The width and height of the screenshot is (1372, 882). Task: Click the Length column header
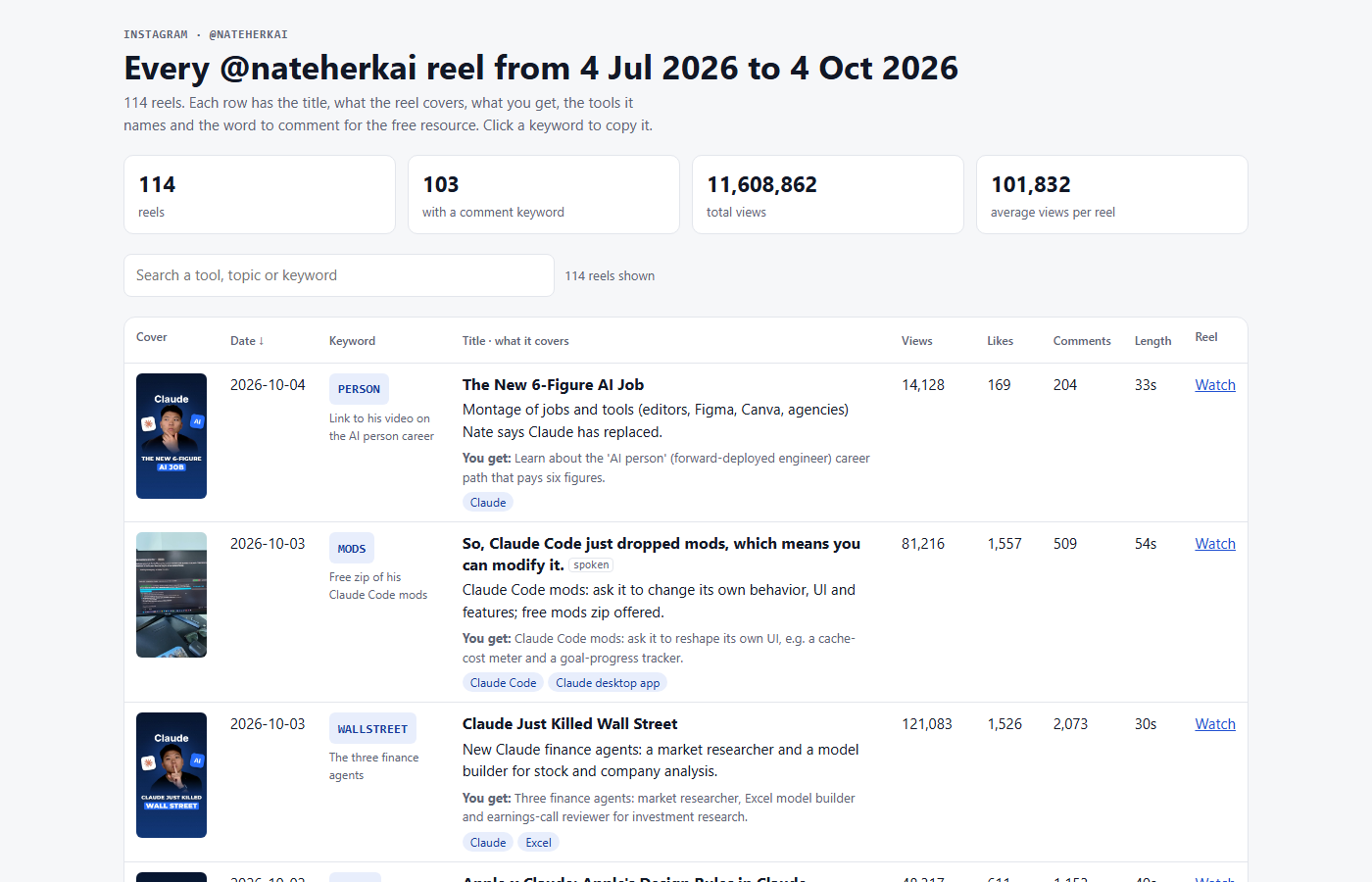tap(1152, 341)
